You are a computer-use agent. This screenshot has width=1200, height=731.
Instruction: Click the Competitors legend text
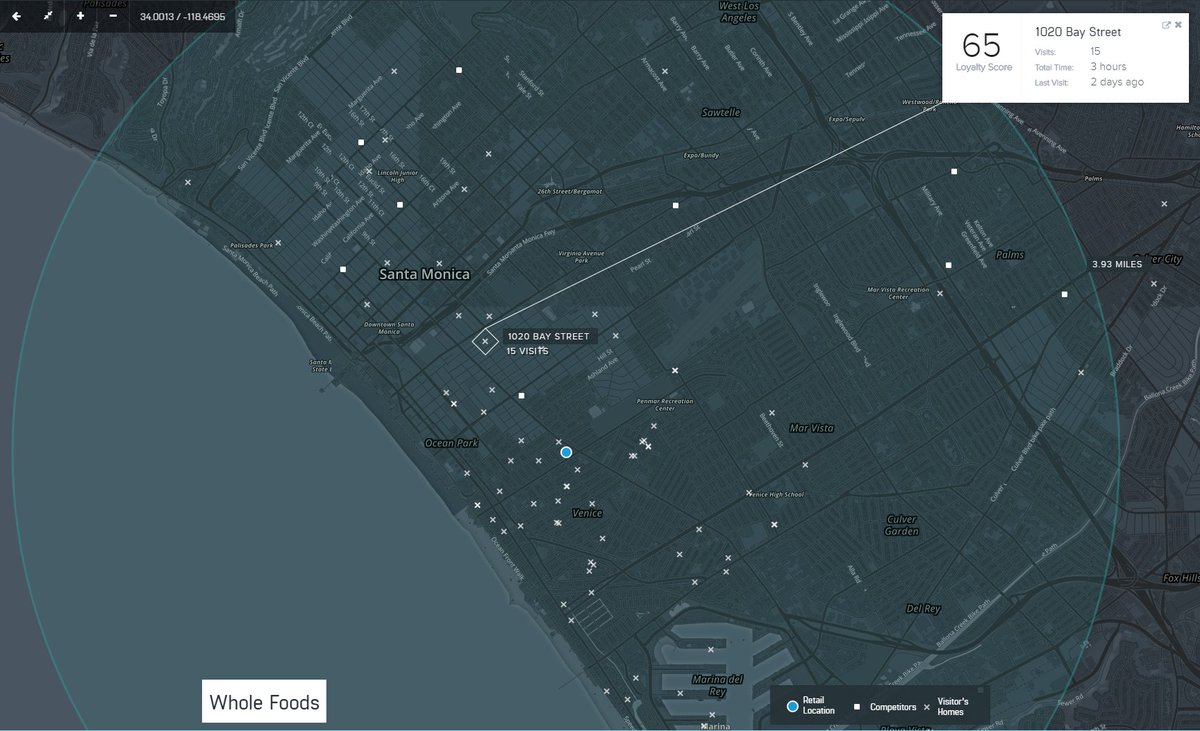[893, 707]
